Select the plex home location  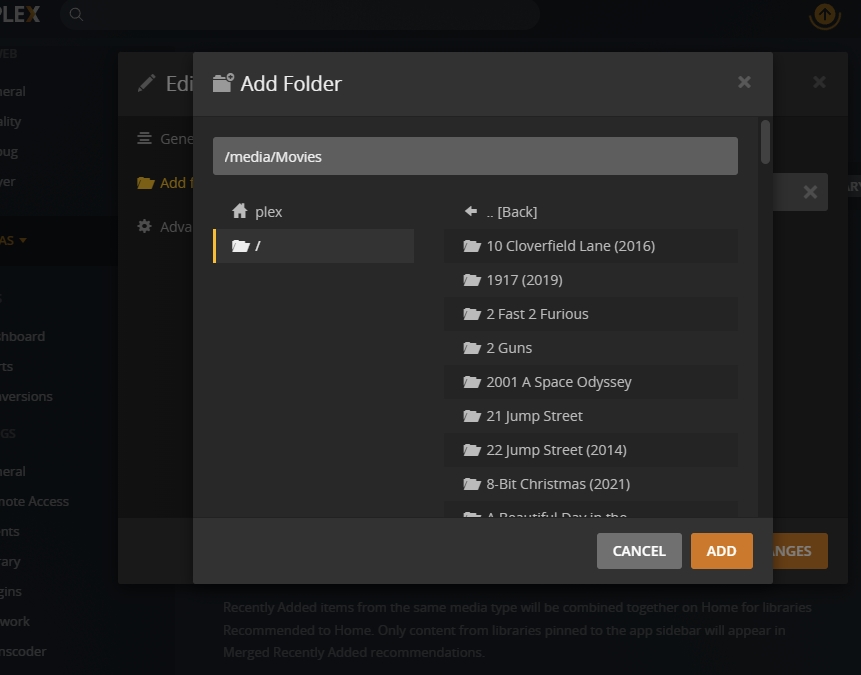[314, 212]
